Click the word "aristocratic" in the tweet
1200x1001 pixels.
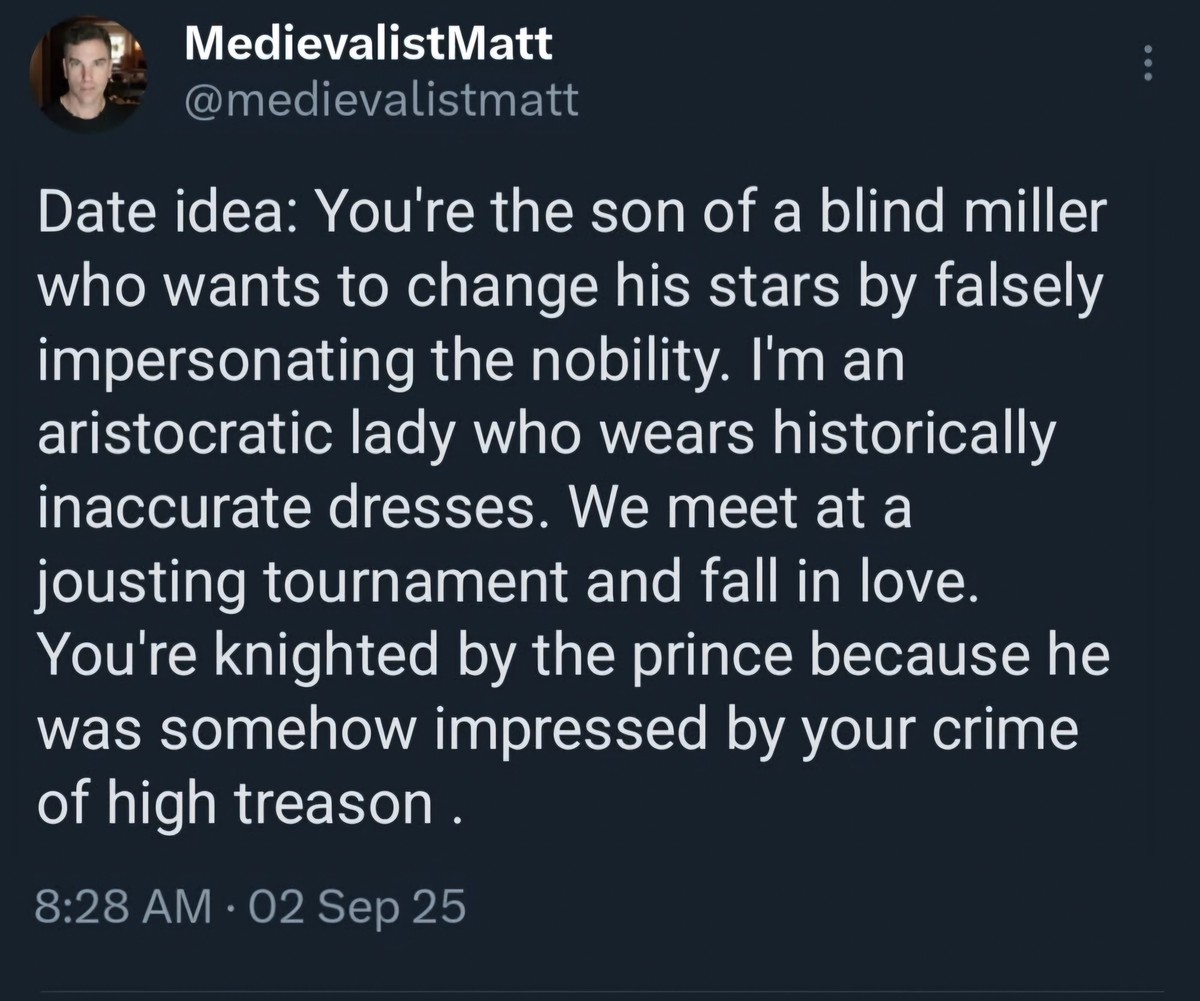coord(193,434)
